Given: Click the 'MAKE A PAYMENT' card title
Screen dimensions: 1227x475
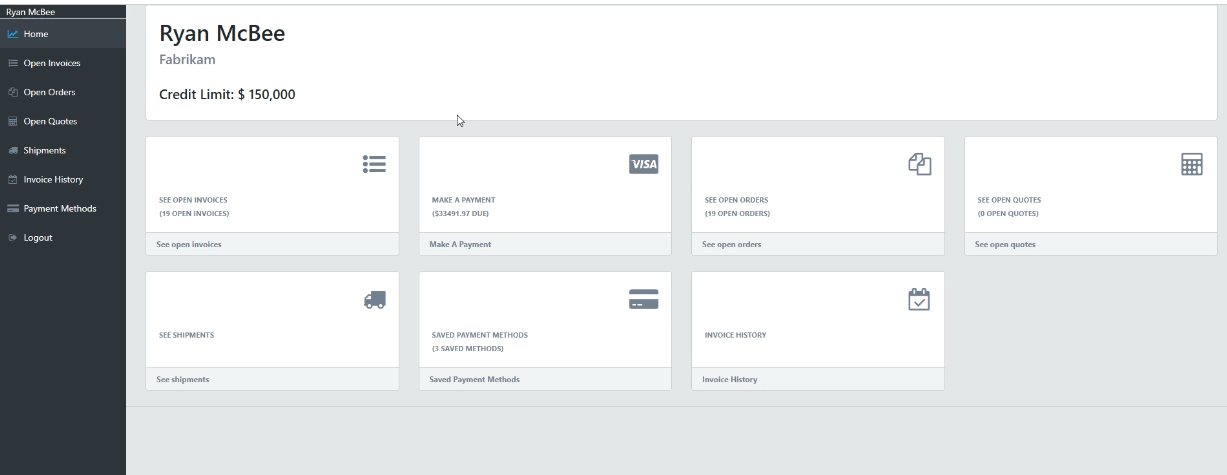Looking at the screenshot, I should click(464, 200).
